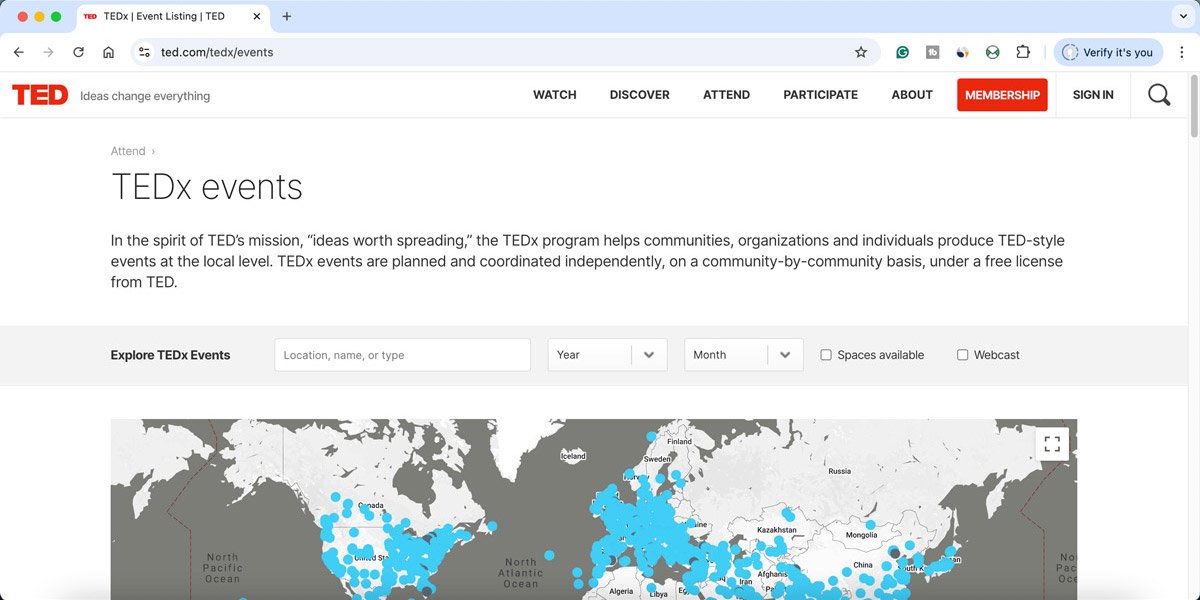Click the browser forward arrow
The height and width of the screenshot is (600, 1200).
pos(48,52)
